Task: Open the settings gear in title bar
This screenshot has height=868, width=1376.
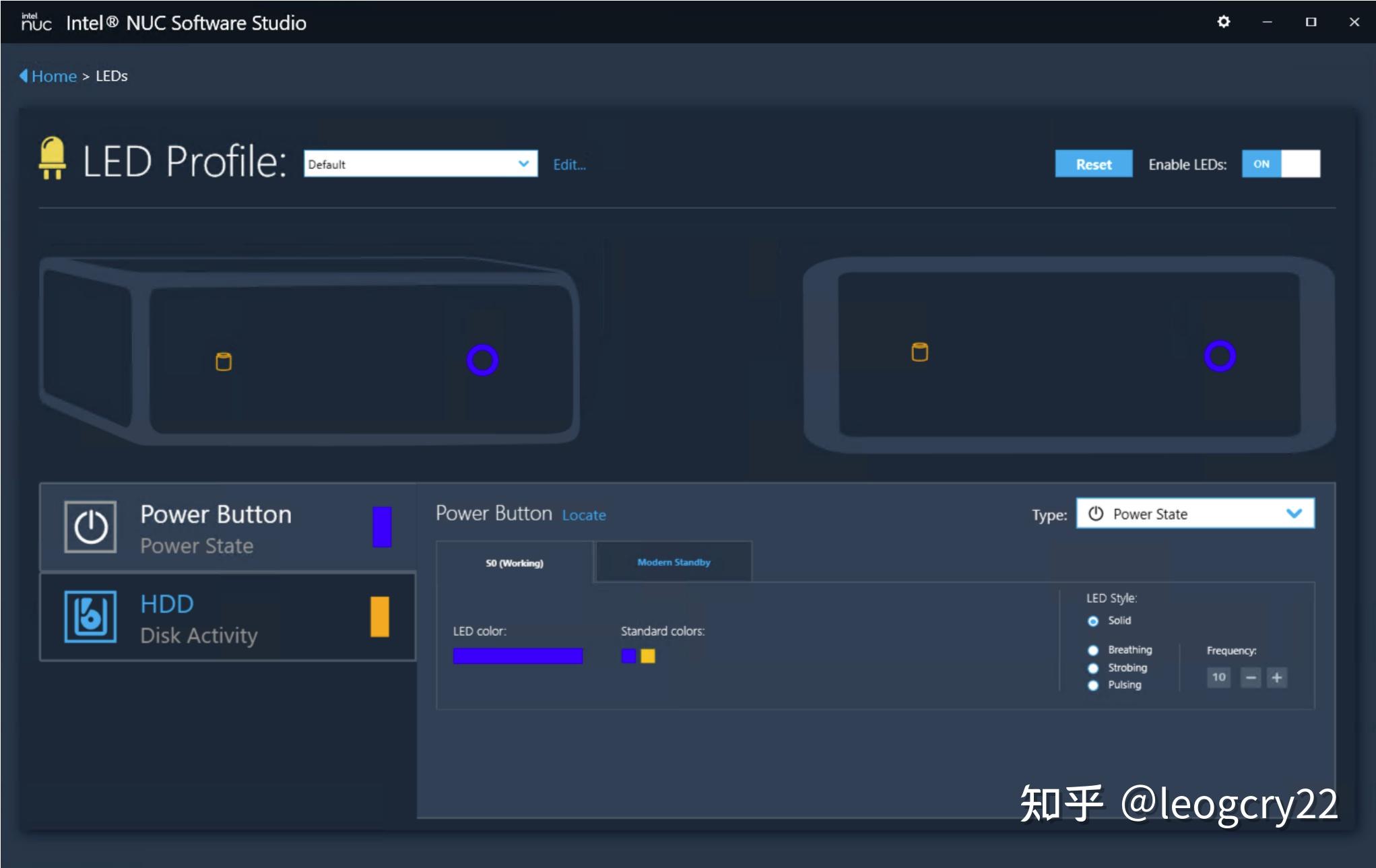Action: pyautogui.click(x=1223, y=22)
